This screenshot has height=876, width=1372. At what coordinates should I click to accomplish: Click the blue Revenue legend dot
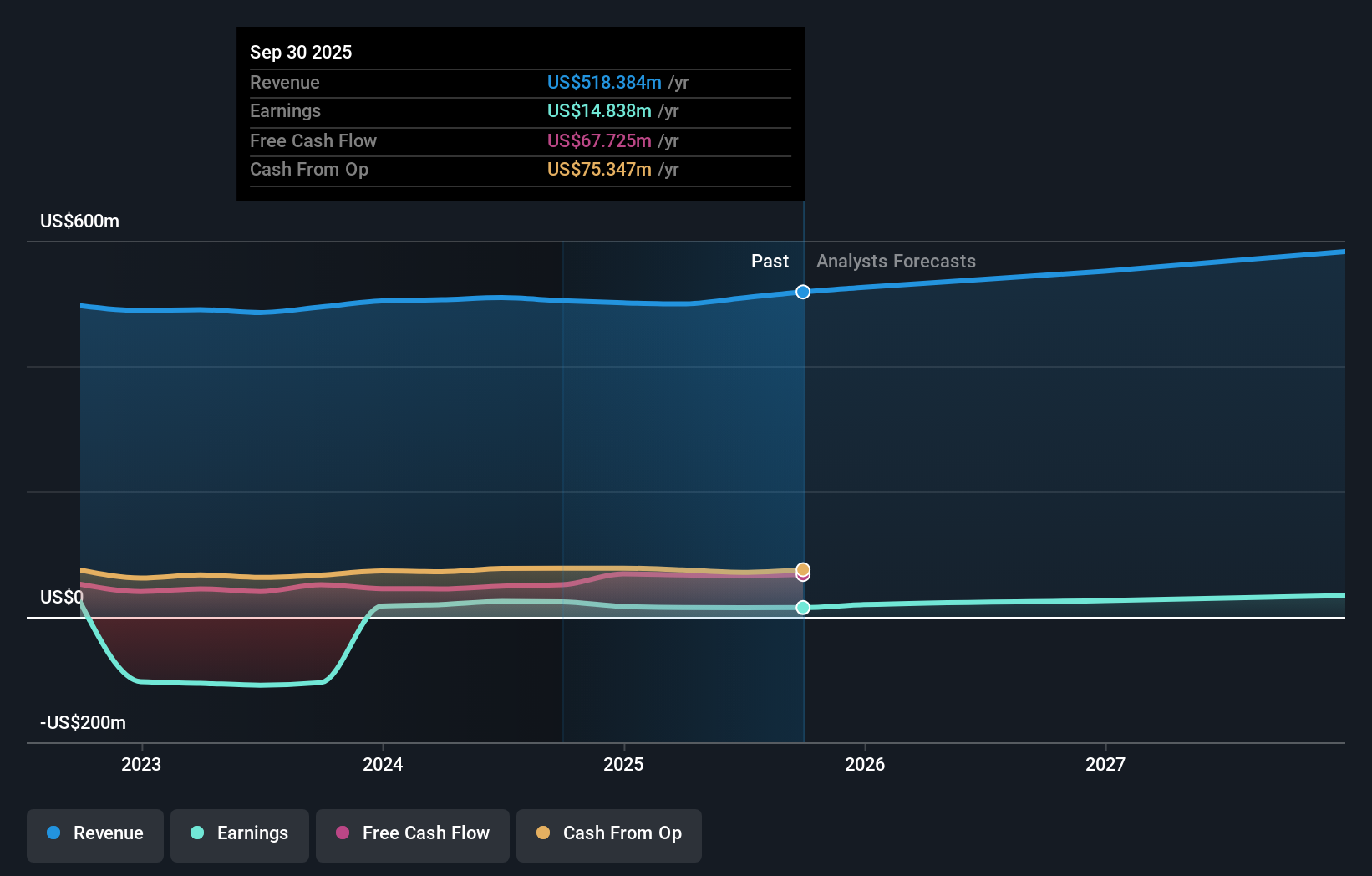(x=52, y=833)
